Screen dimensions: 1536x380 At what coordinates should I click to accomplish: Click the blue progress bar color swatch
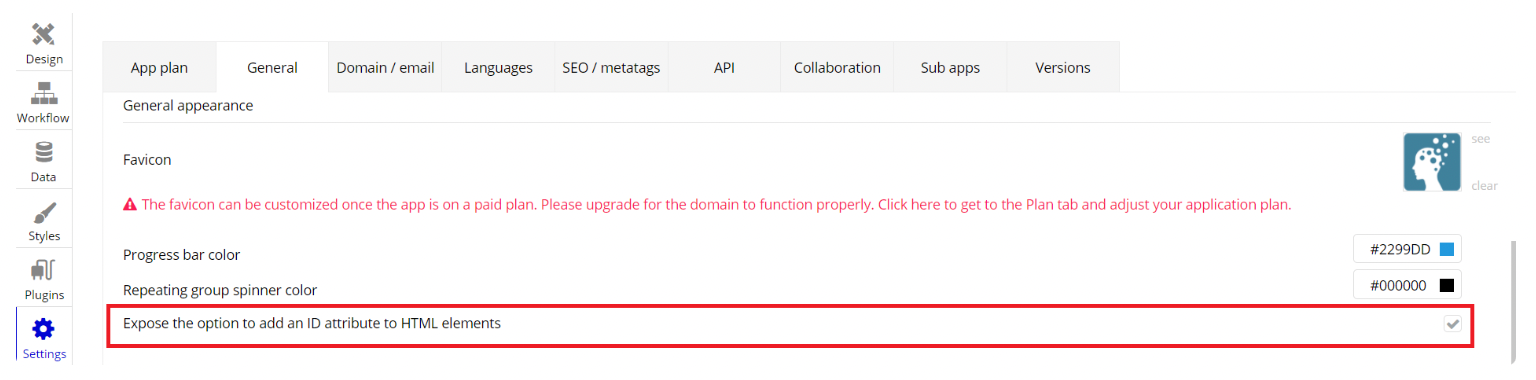pos(1446,250)
